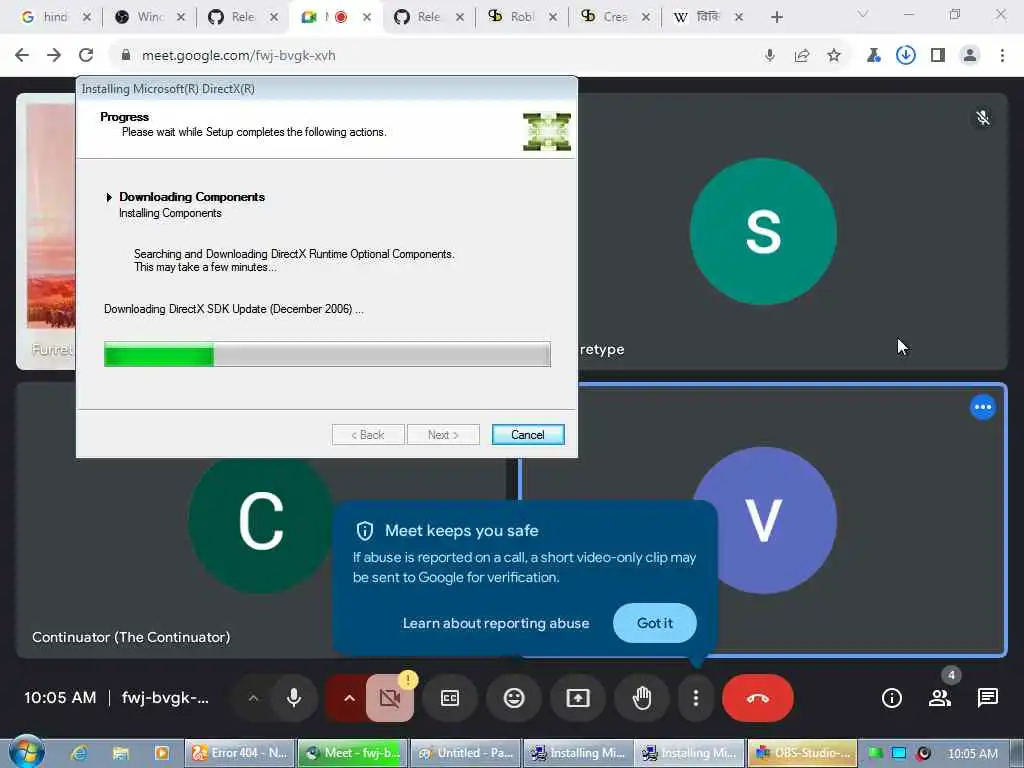Click the microphone permission icon in address bar
The image size is (1024, 768).
pos(770,56)
